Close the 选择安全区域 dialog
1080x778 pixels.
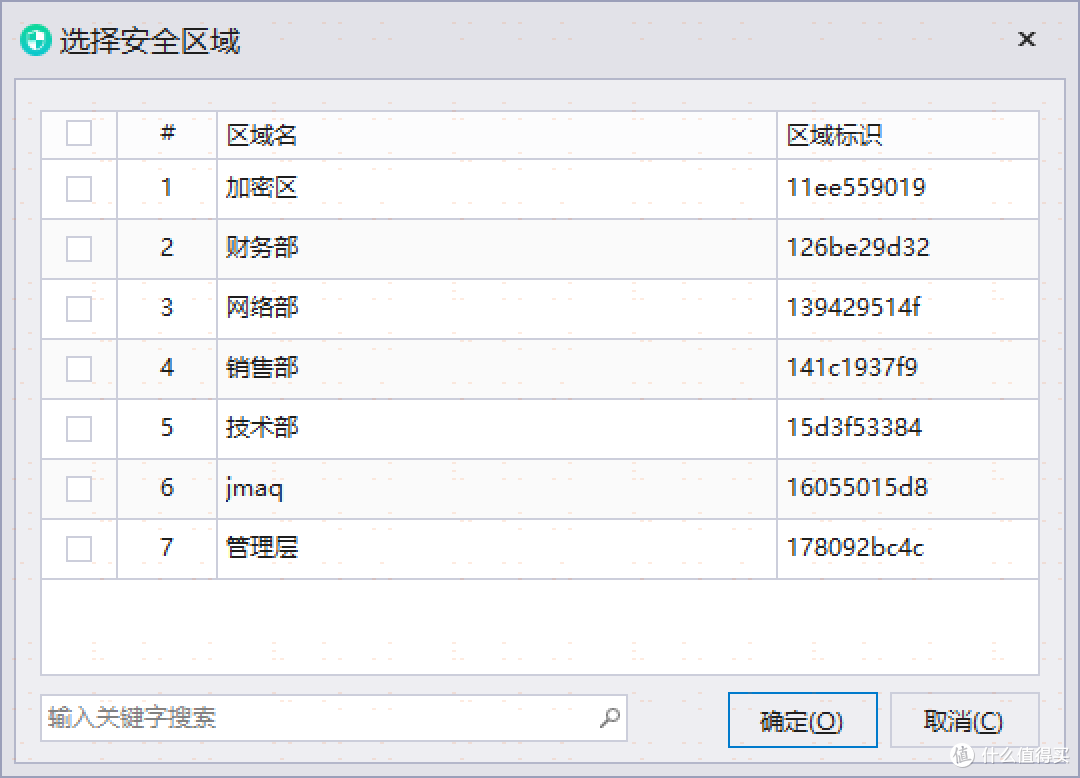click(x=1026, y=39)
